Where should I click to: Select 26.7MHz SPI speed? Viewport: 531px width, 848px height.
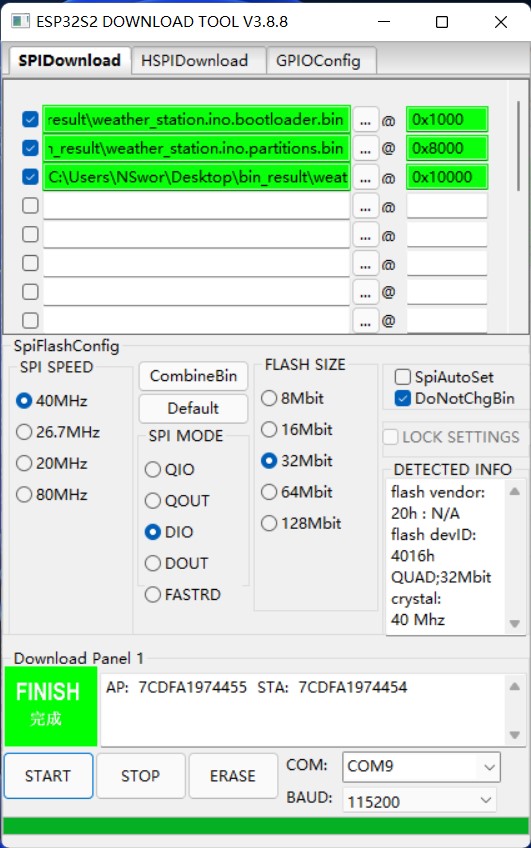click(x=58, y=432)
